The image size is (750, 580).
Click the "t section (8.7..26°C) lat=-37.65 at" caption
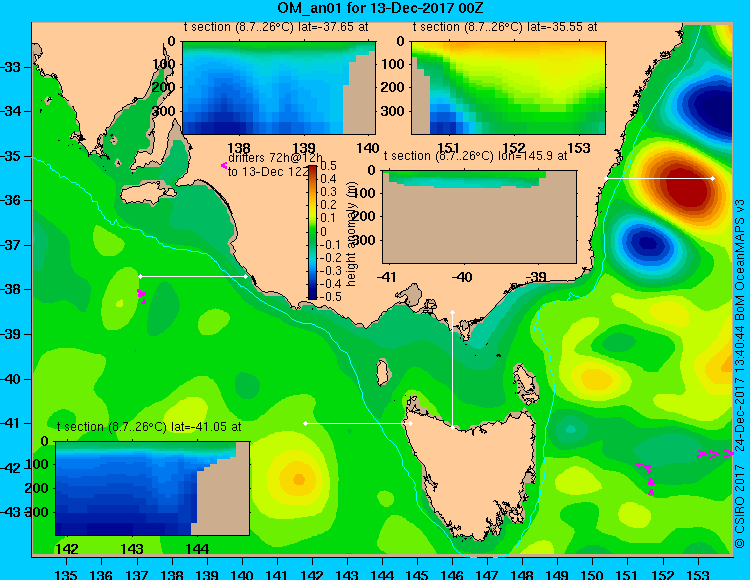[x=276, y=27]
